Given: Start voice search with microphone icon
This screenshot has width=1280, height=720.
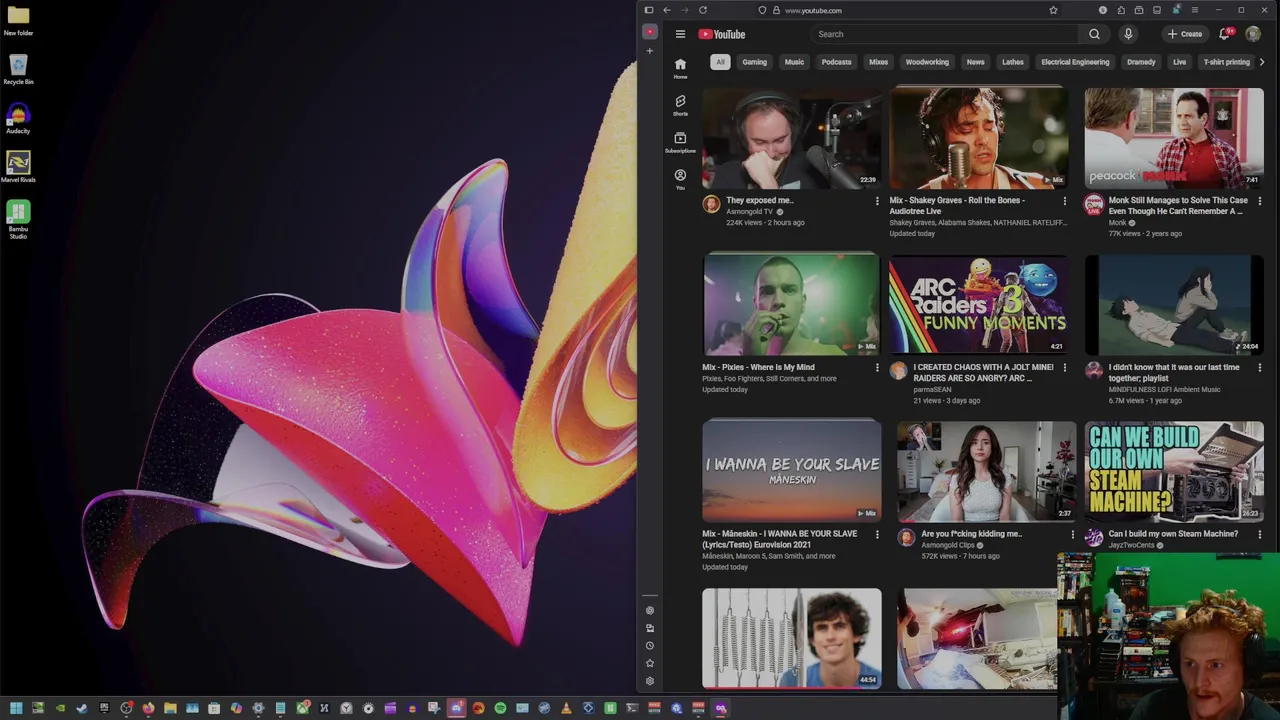Looking at the screenshot, I should [x=1128, y=34].
